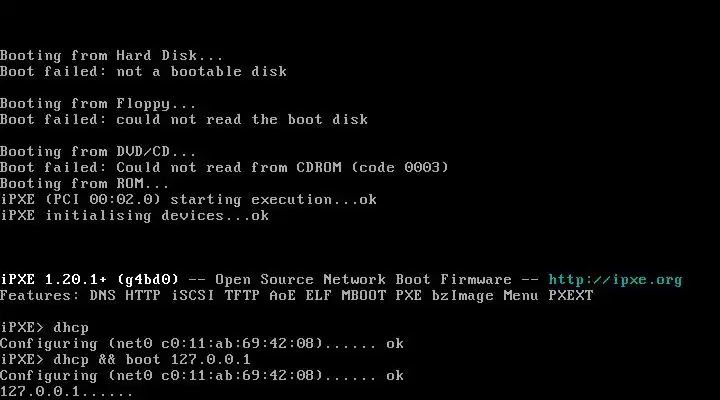Click the 'bzImage' feature word
Viewport: 720px width, 400px height.
(x=462, y=296)
